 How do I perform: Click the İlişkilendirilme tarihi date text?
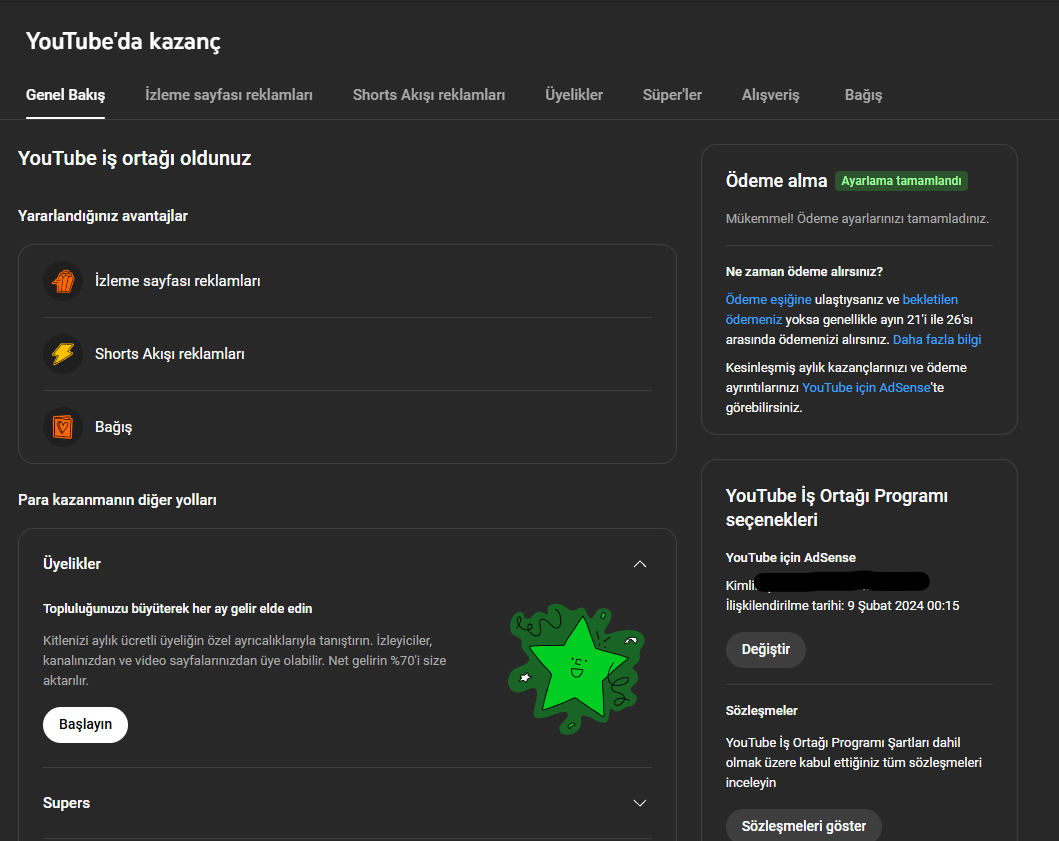(x=842, y=606)
